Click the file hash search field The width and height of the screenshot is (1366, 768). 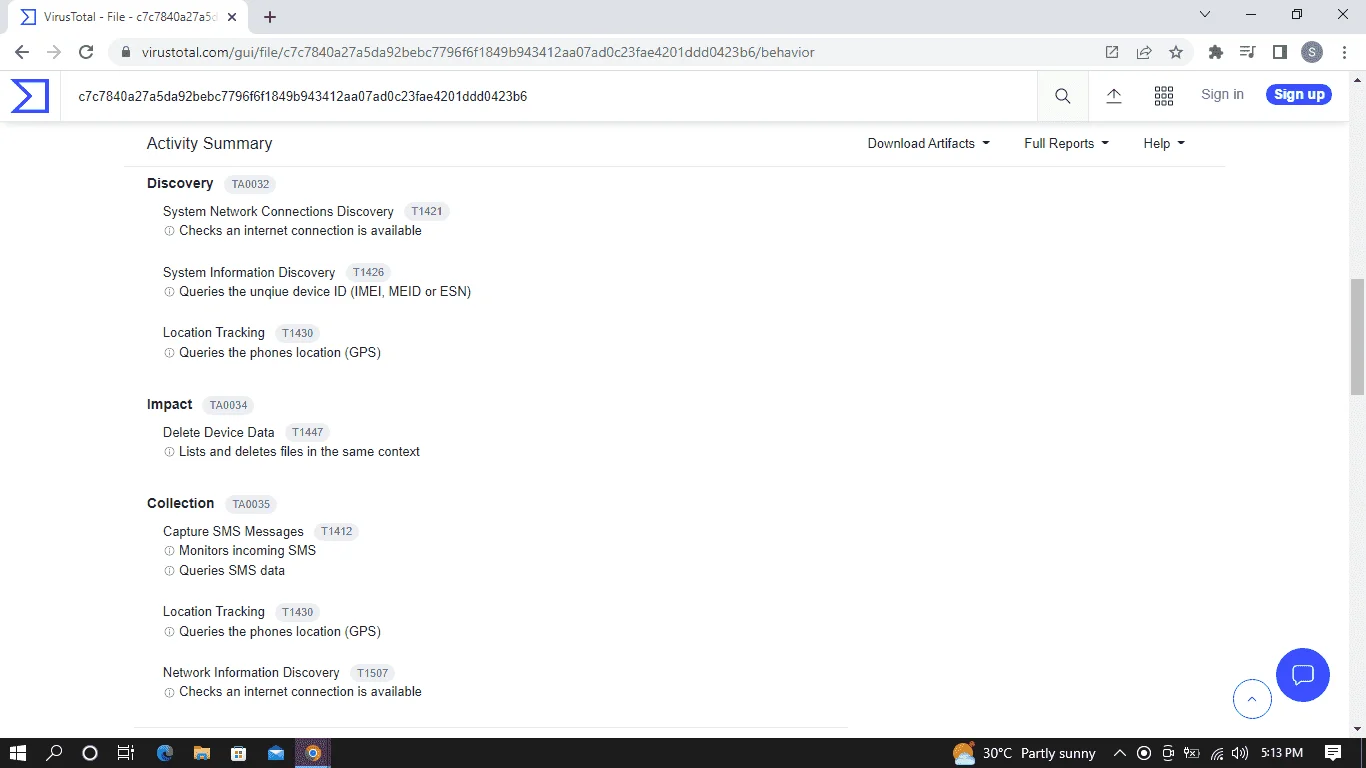click(x=548, y=97)
